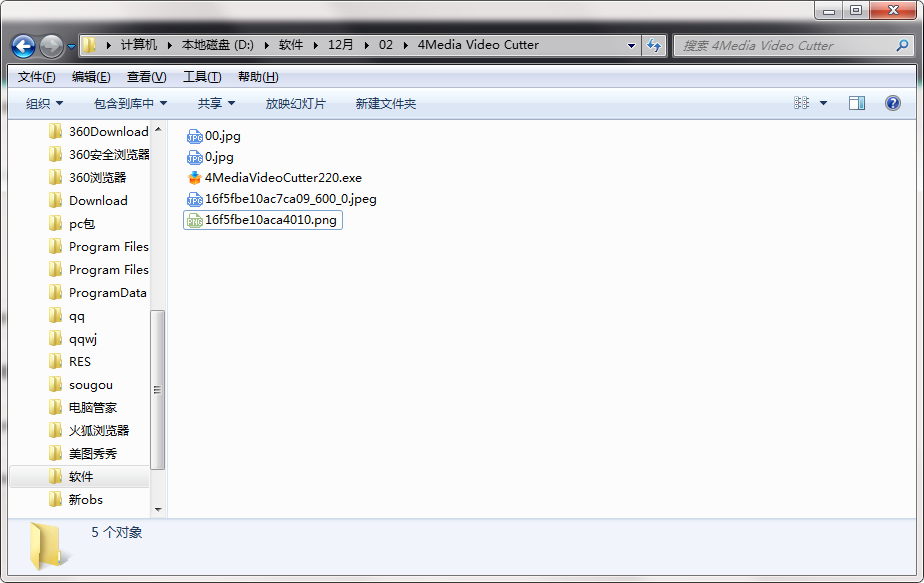Select the 0.jpg file icon
Image resolution: width=924 pixels, height=583 pixels.
(x=194, y=157)
